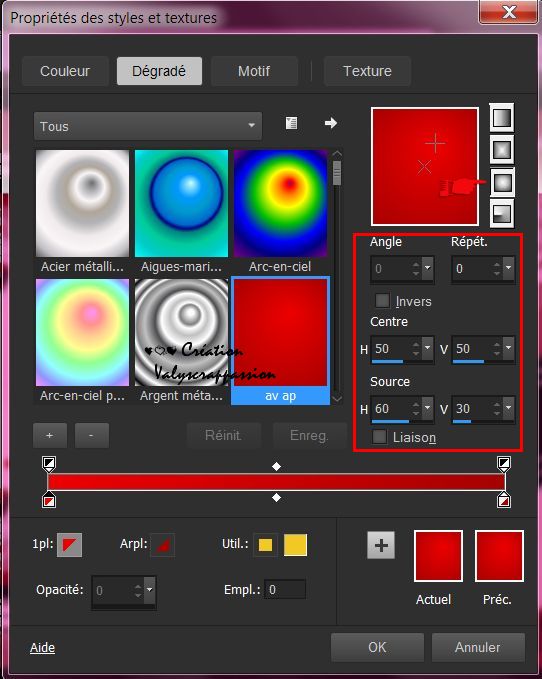
Task: Switch to the Texture tab
Action: 367,71
